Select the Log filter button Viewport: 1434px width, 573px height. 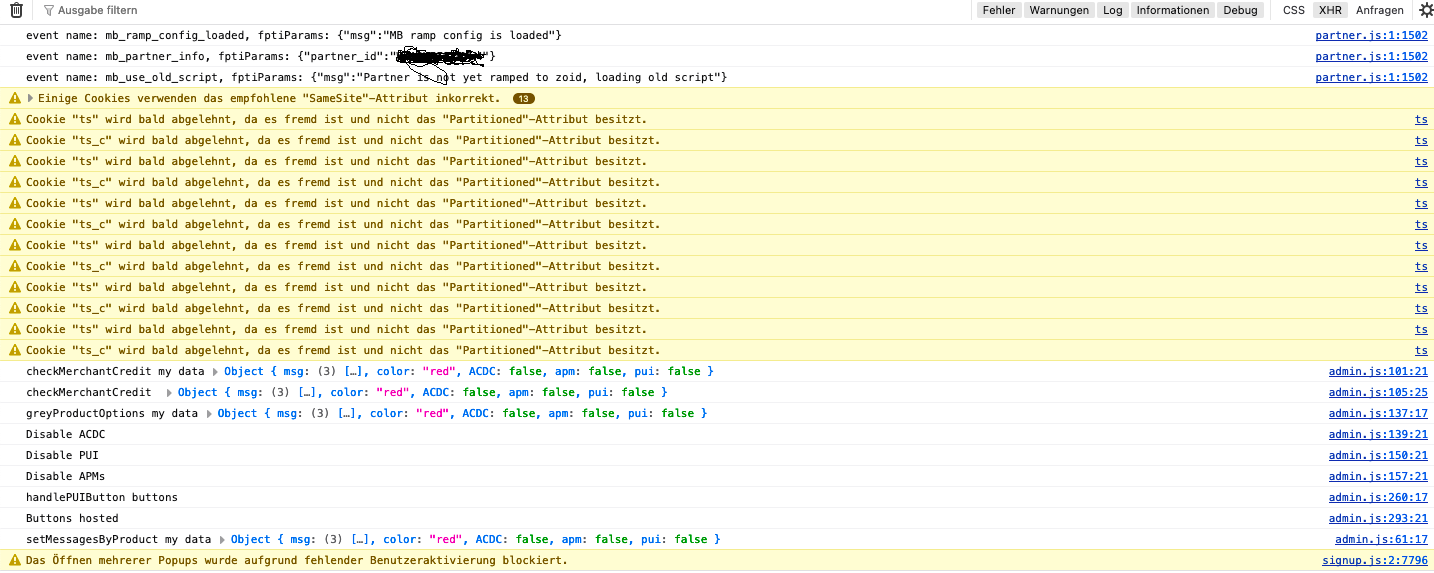click(x=1112, y=10)
